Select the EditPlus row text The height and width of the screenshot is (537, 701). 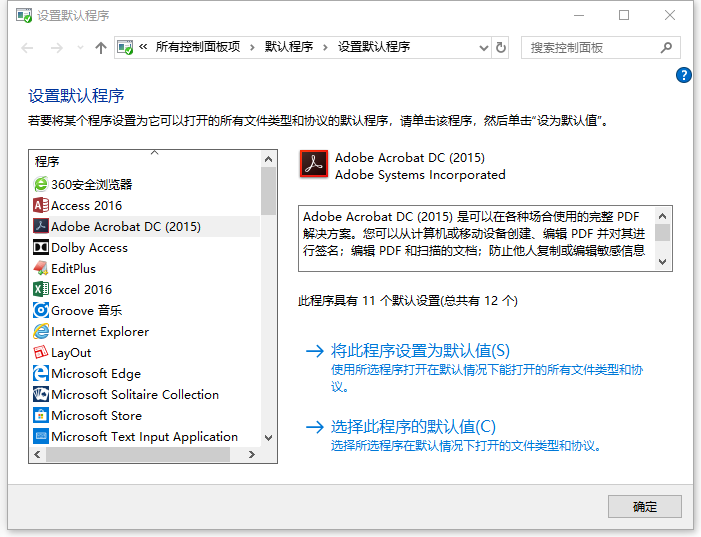[73, 269]
